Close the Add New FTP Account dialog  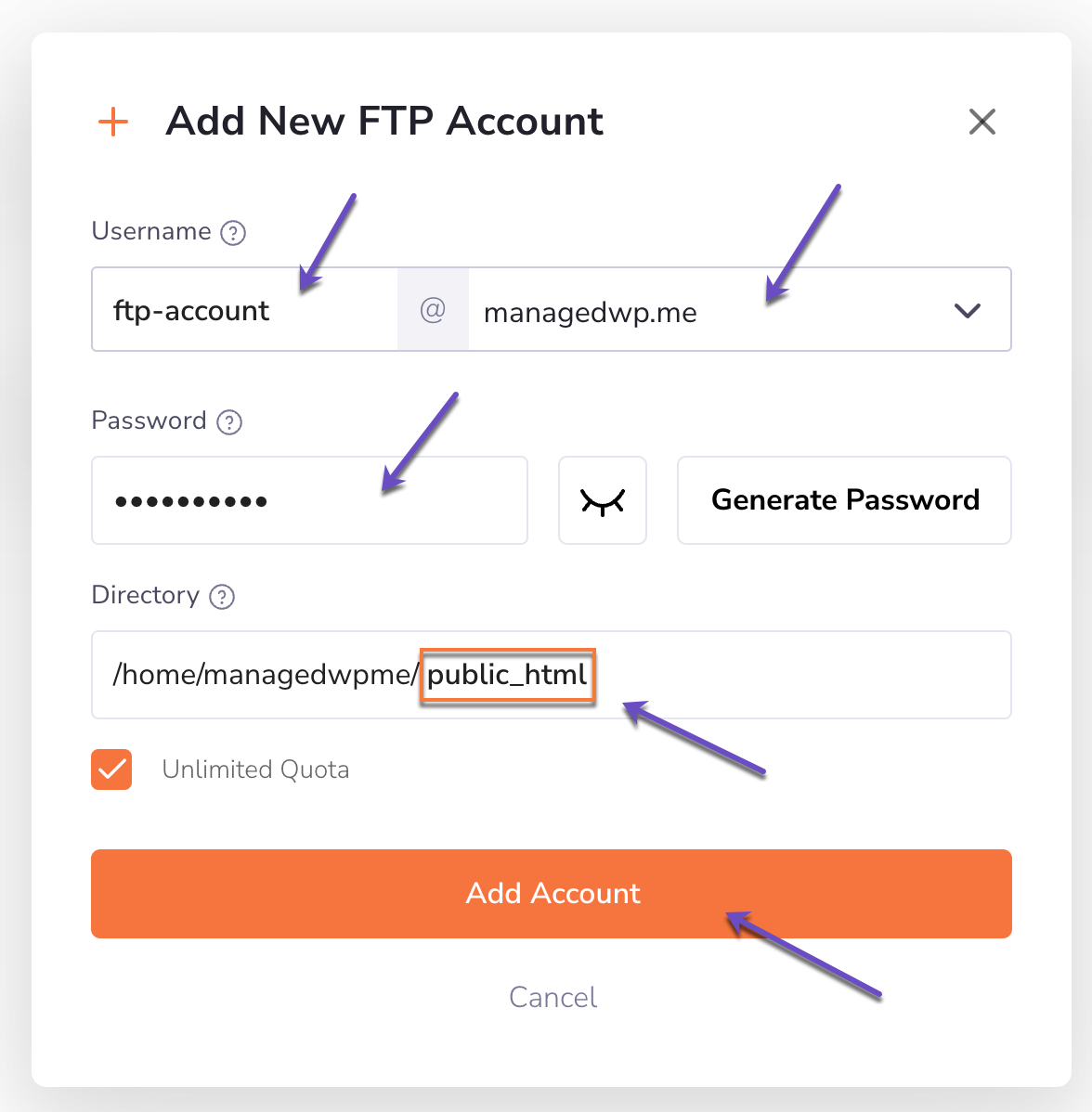click(981, 122)
